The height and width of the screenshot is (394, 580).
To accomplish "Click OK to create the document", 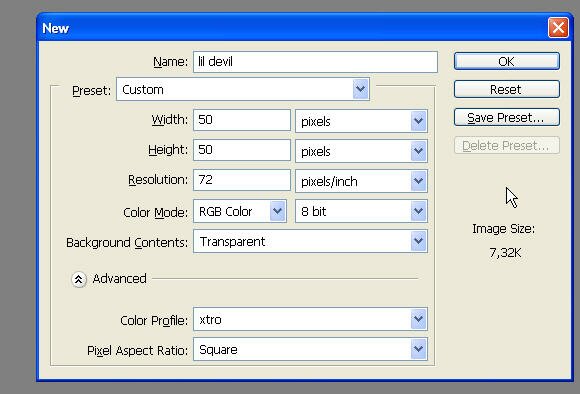I will pyautogui.click(x=506, y=61).
